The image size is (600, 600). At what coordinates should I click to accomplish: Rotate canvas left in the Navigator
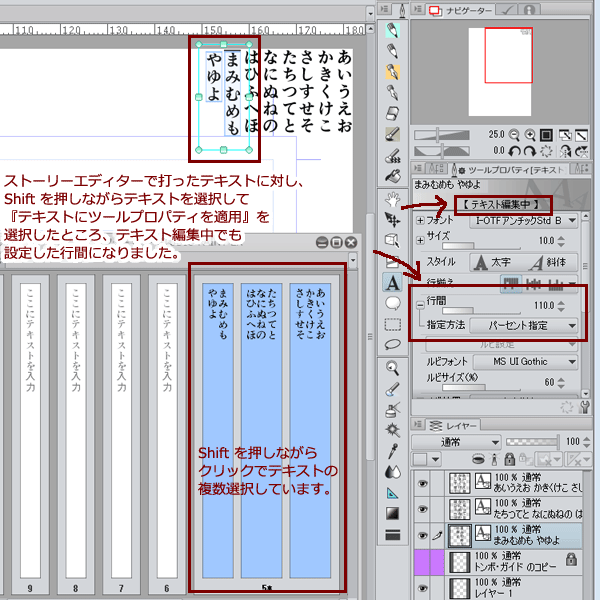(514, 152)
